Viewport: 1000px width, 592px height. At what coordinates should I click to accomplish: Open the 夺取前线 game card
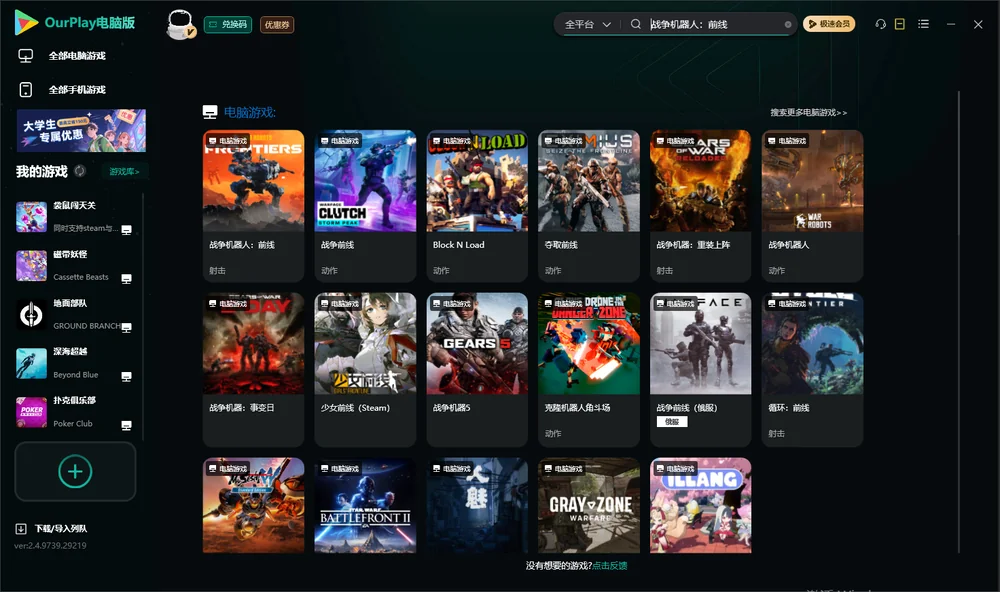tap(589, 206)
